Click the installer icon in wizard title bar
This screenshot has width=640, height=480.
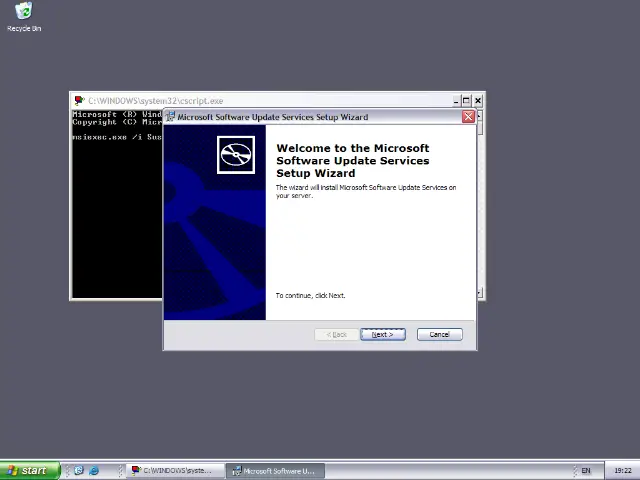(171, 117)
